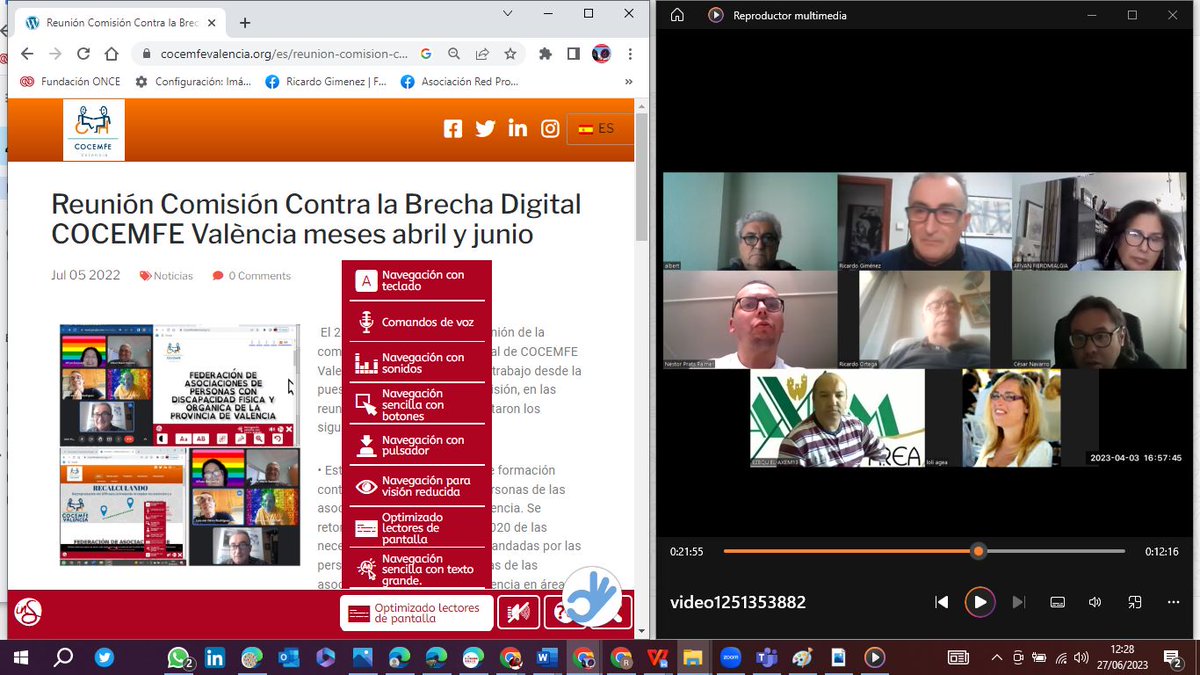
Task: Open Chrome profile avatar
Action: (601, 54)
